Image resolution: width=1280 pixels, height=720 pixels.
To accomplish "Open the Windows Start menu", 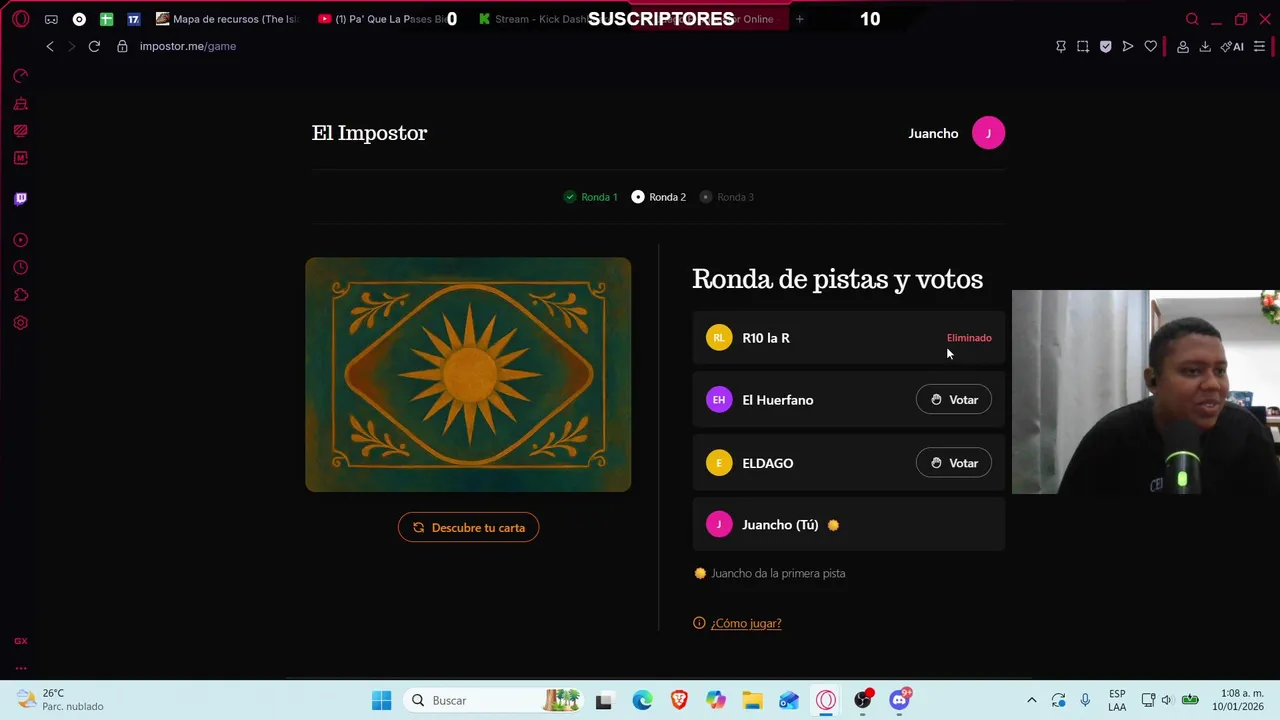I will (382, 700).
